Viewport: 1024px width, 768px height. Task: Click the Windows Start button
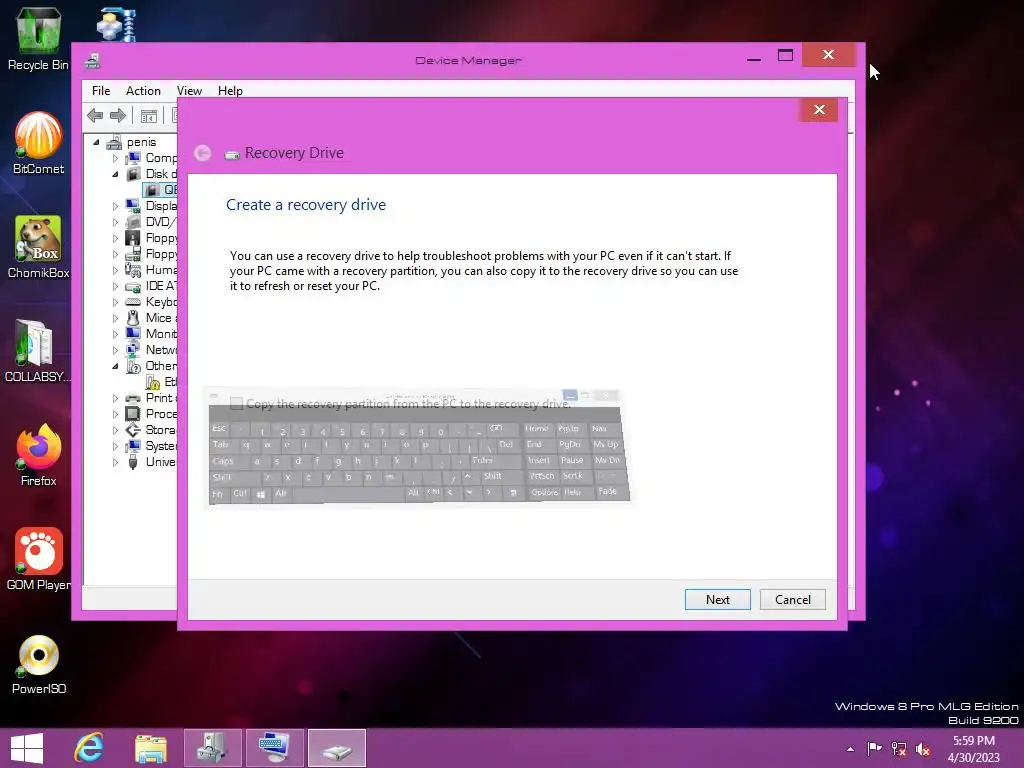click(x=27, y=748)
